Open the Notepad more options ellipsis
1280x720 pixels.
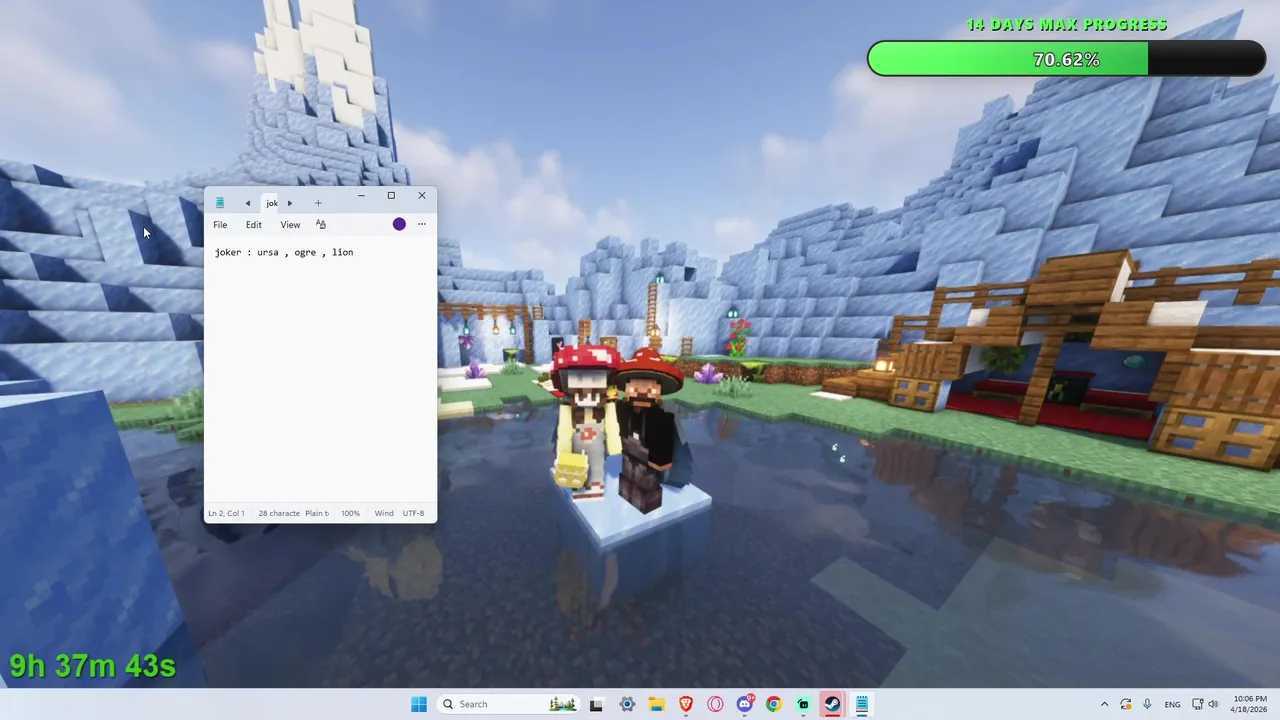[422, 224]
